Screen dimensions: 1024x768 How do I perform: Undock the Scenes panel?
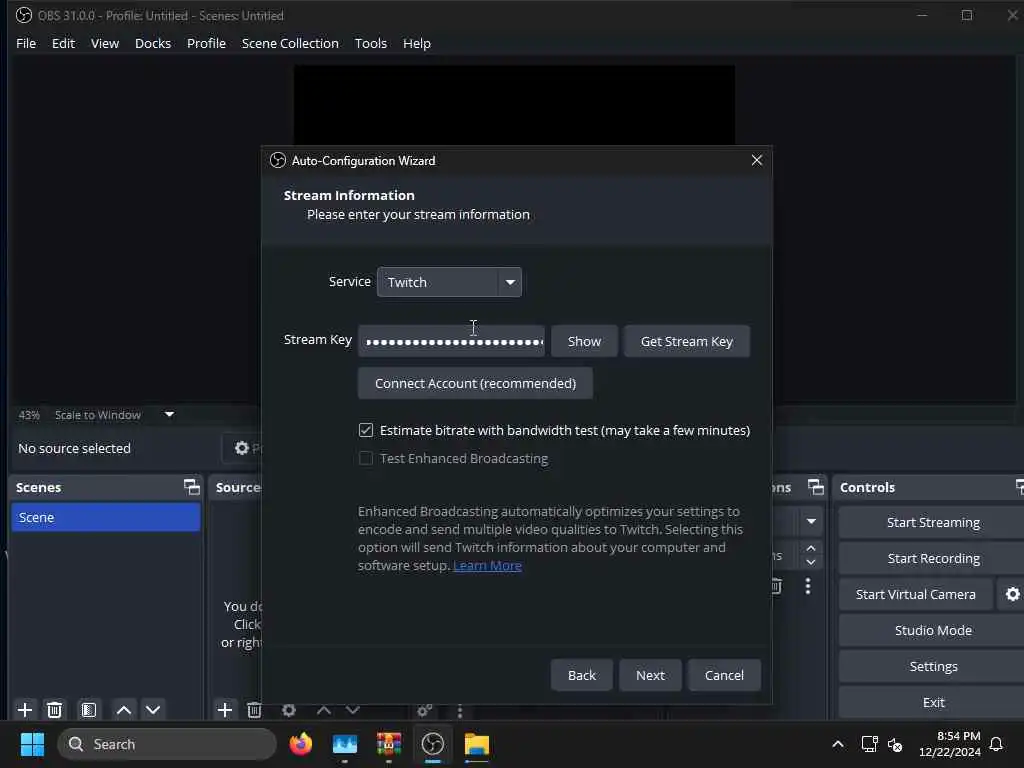(191, 487)
